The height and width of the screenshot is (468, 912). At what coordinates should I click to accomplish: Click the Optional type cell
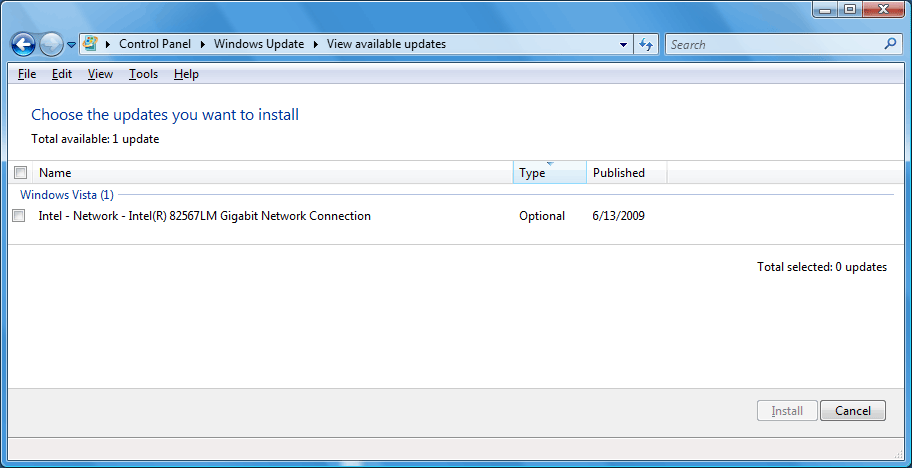click(542, 216)
